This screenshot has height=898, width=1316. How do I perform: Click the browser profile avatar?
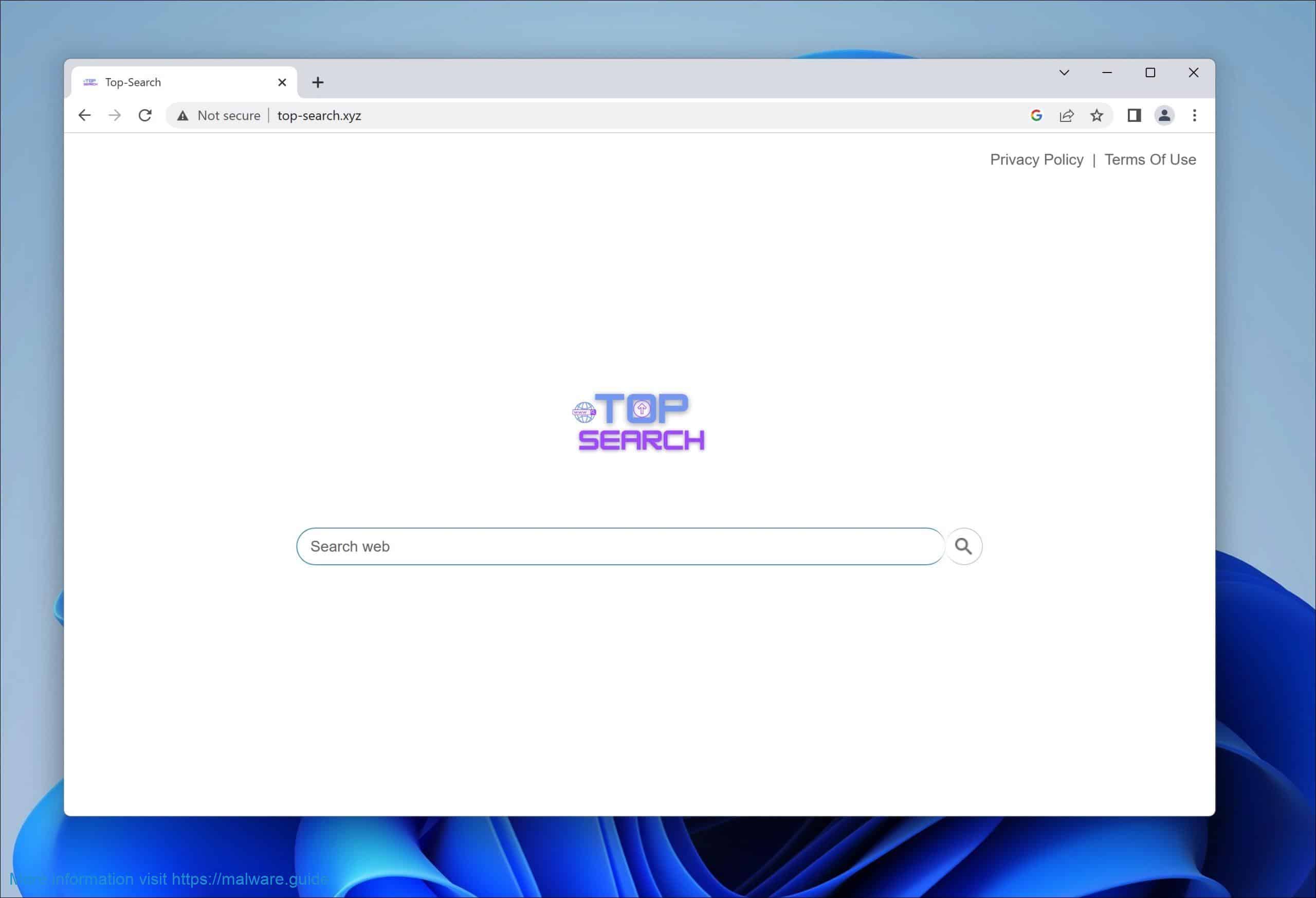(x=1164, y=115)
